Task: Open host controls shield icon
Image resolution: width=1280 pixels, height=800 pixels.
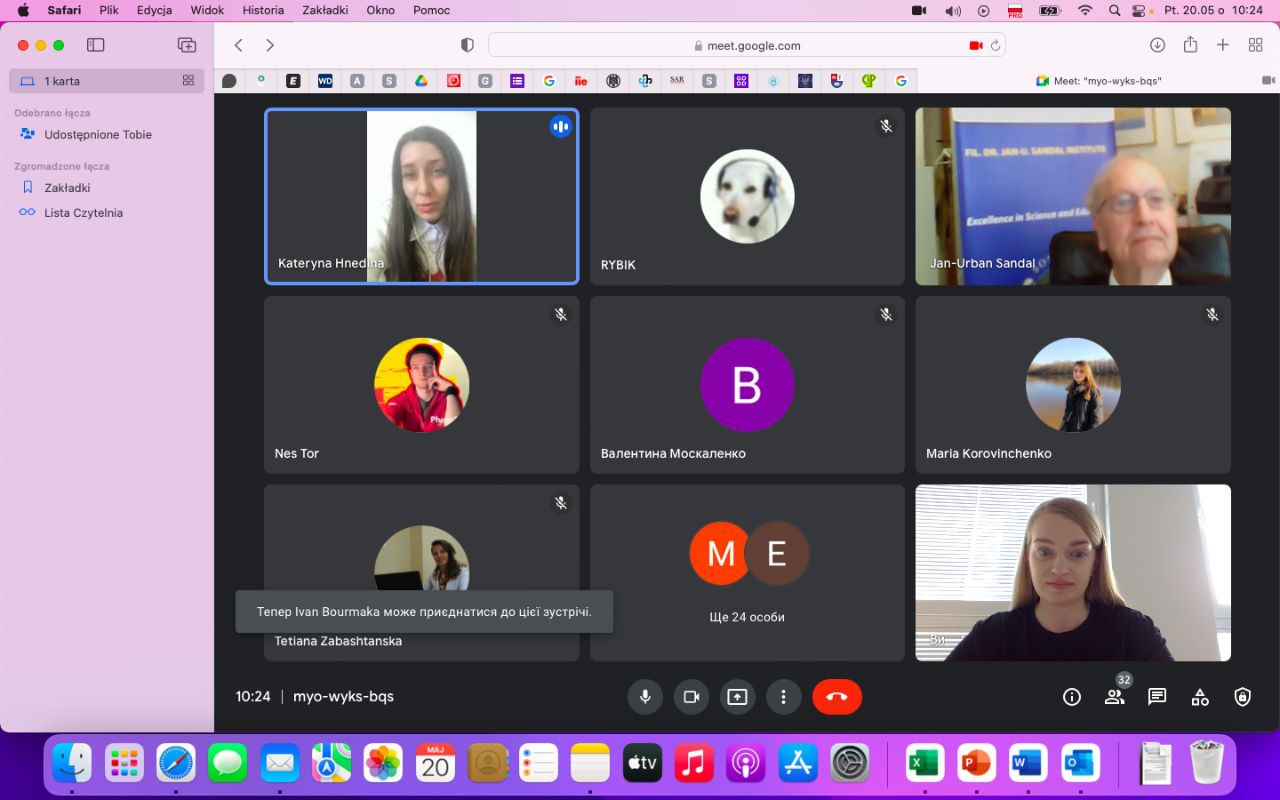Action: (x=1242, y=697)
